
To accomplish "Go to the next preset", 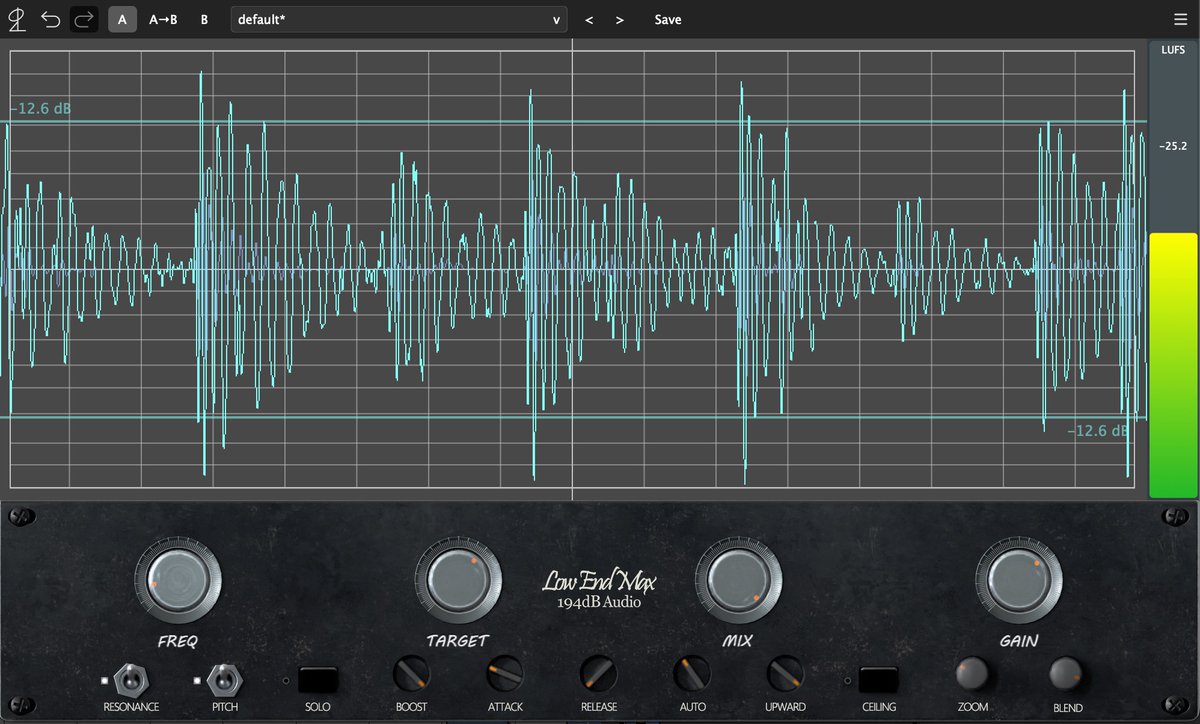I will 620,20.
